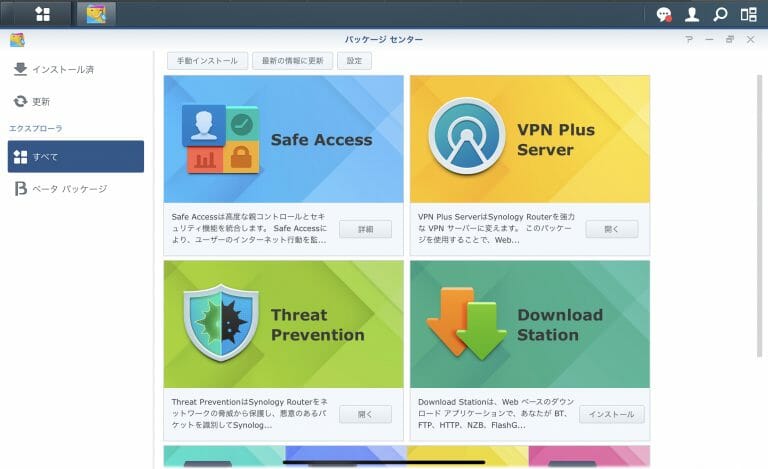Click the Download Station arrows icon
This screenshot has height=469, width=768.
click(466, 323)
